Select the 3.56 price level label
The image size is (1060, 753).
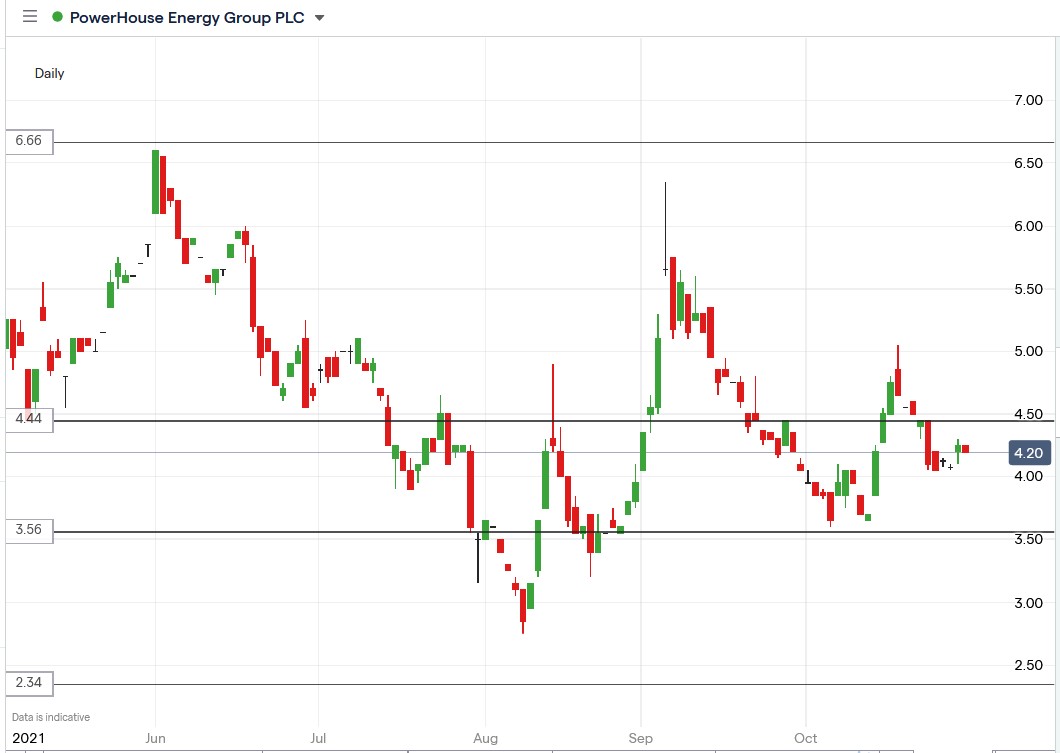point(29,531)
